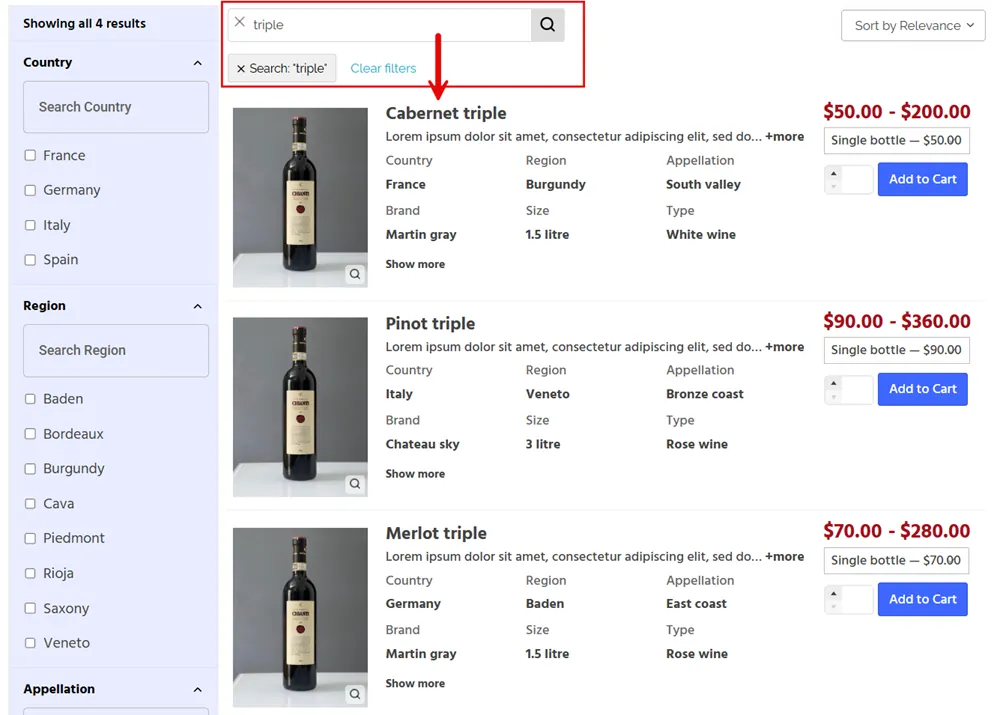Expand +more on Pinot triple description
This screenshot has width=1000, height=715.
(x=784, y=347)
